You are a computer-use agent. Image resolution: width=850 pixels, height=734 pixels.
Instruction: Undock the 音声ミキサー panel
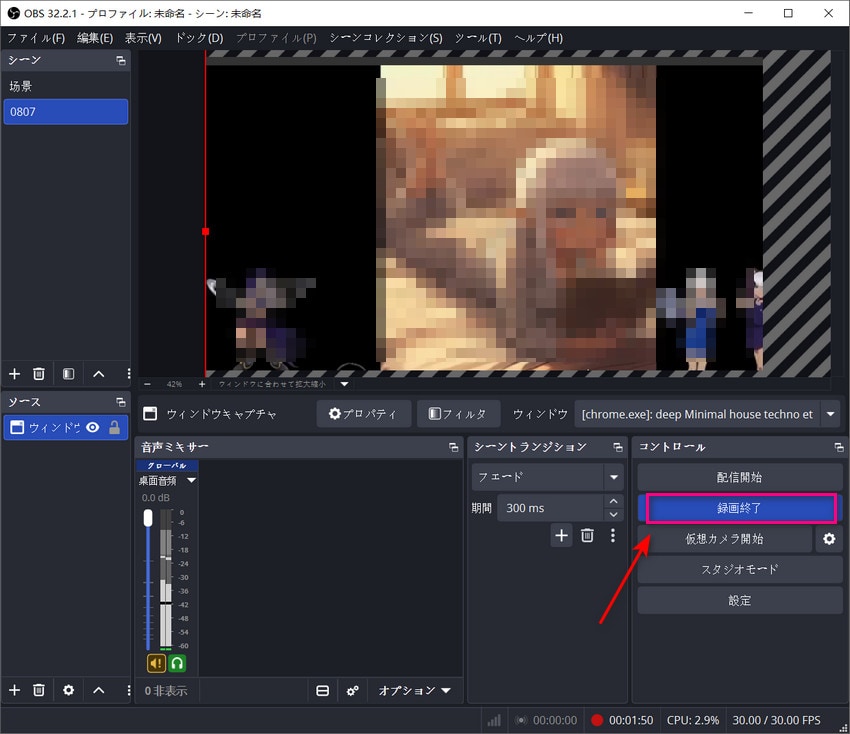coord(454,447)
